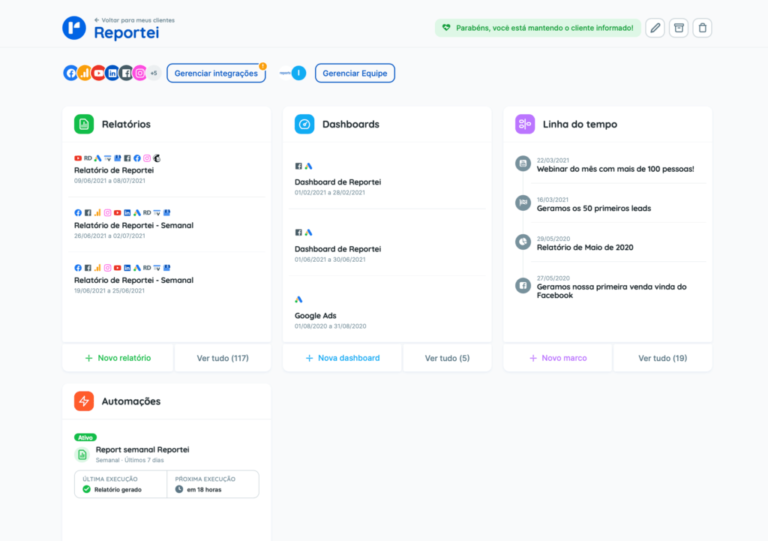Select Relatório de Maio de 2020 milestone
768x541 pixels.
point(585,247)
